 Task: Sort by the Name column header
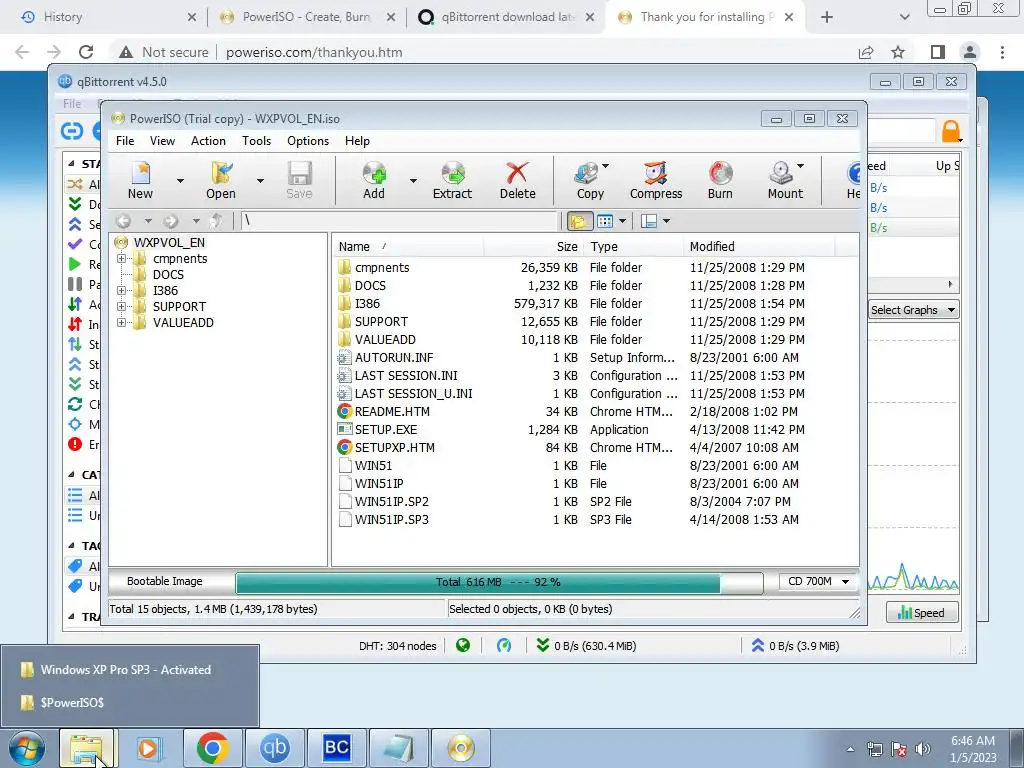click(x=408, y=246)
